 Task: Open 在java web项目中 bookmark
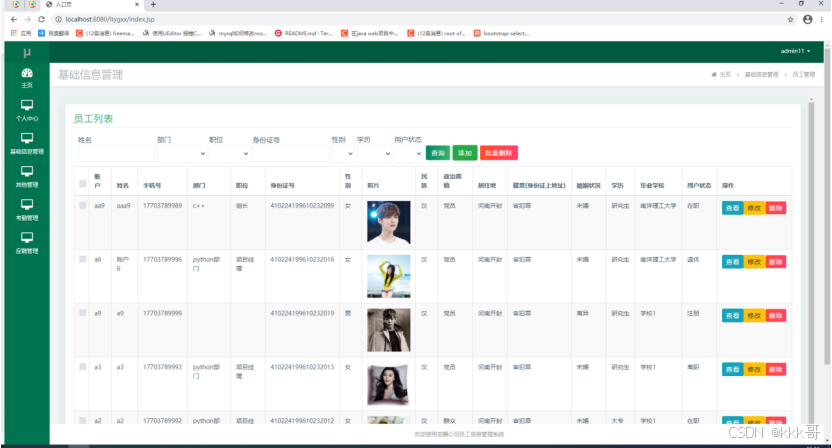(369, 33)
